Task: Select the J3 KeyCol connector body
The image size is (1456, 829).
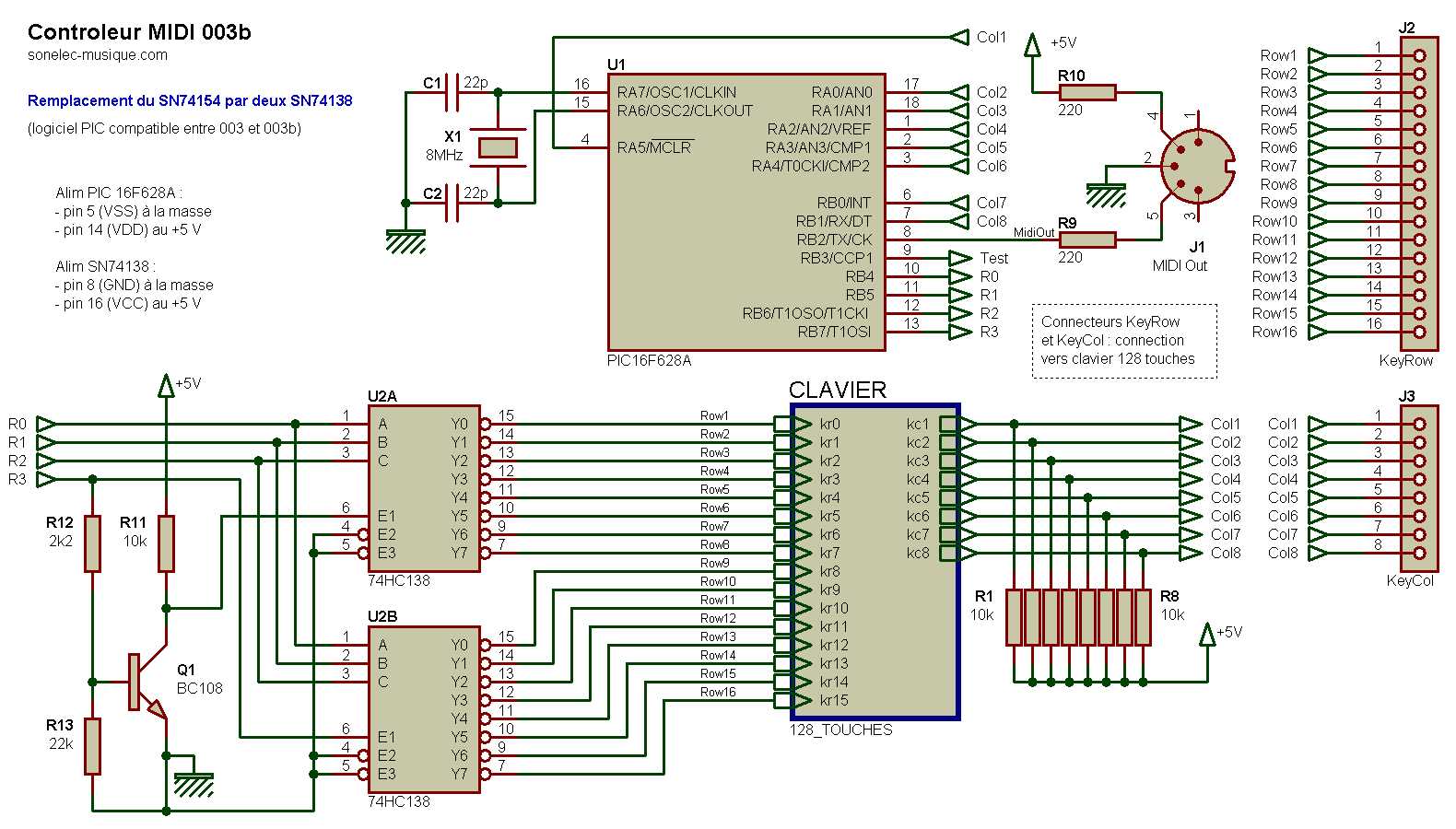Action: coord(1419,488)
